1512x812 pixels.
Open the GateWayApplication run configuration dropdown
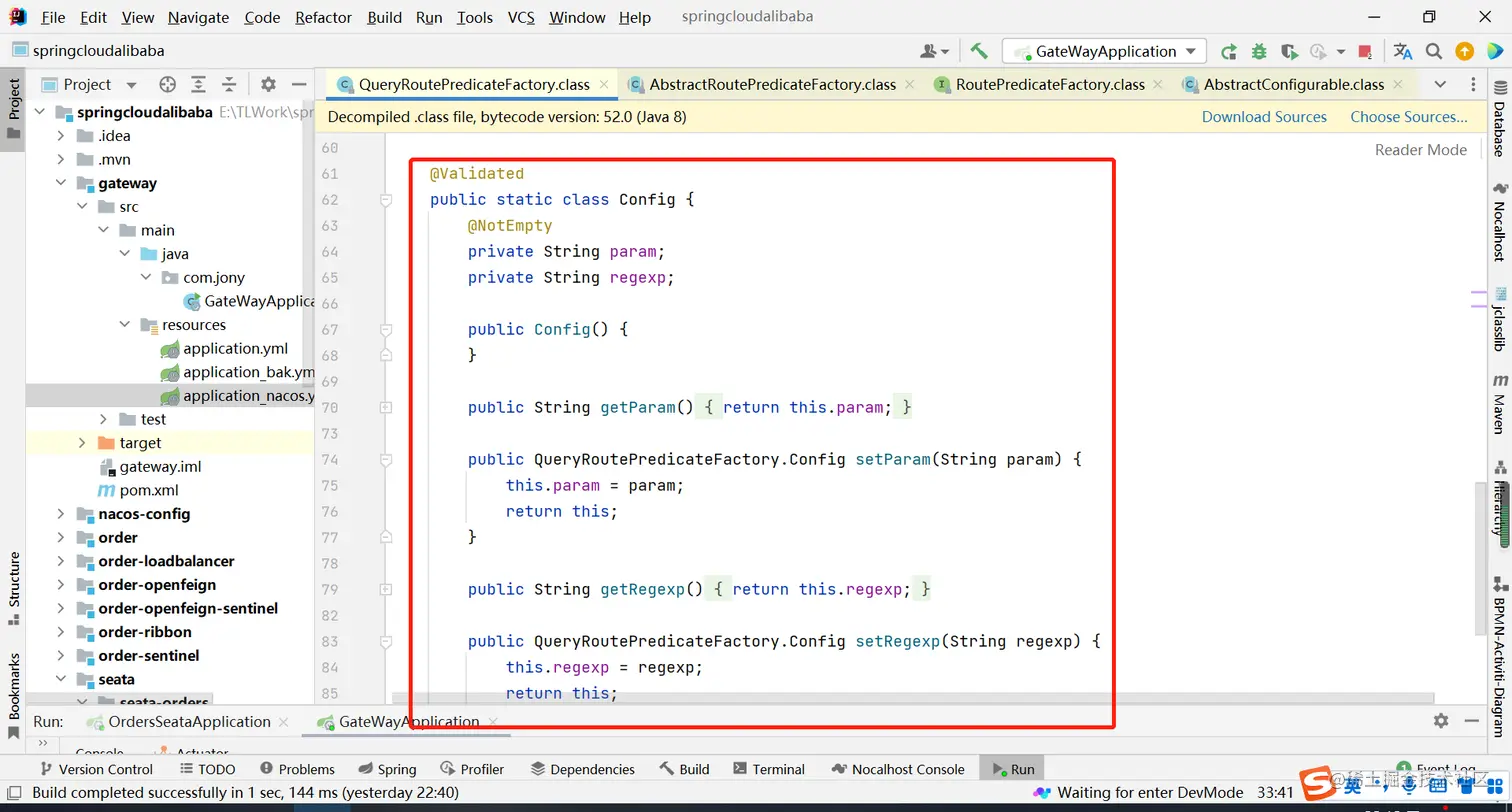[1105, 51]
